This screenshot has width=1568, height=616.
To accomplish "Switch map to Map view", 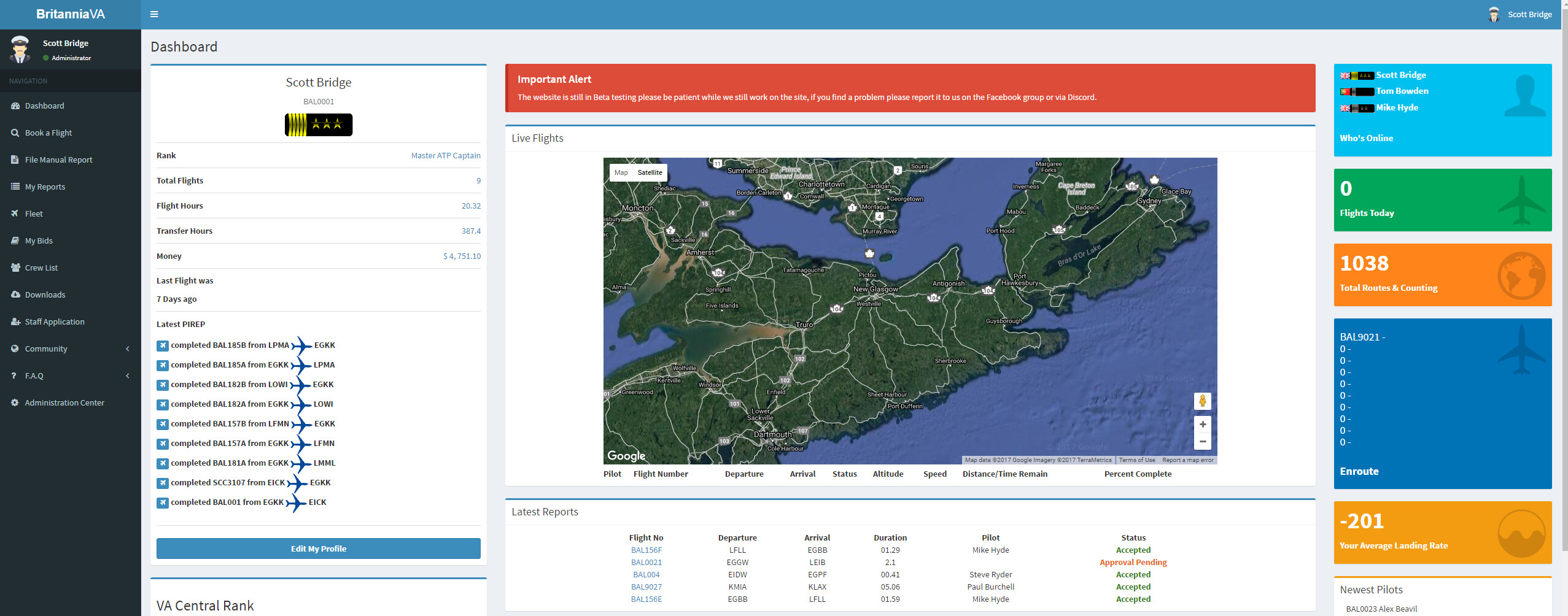I will (621, 172).
